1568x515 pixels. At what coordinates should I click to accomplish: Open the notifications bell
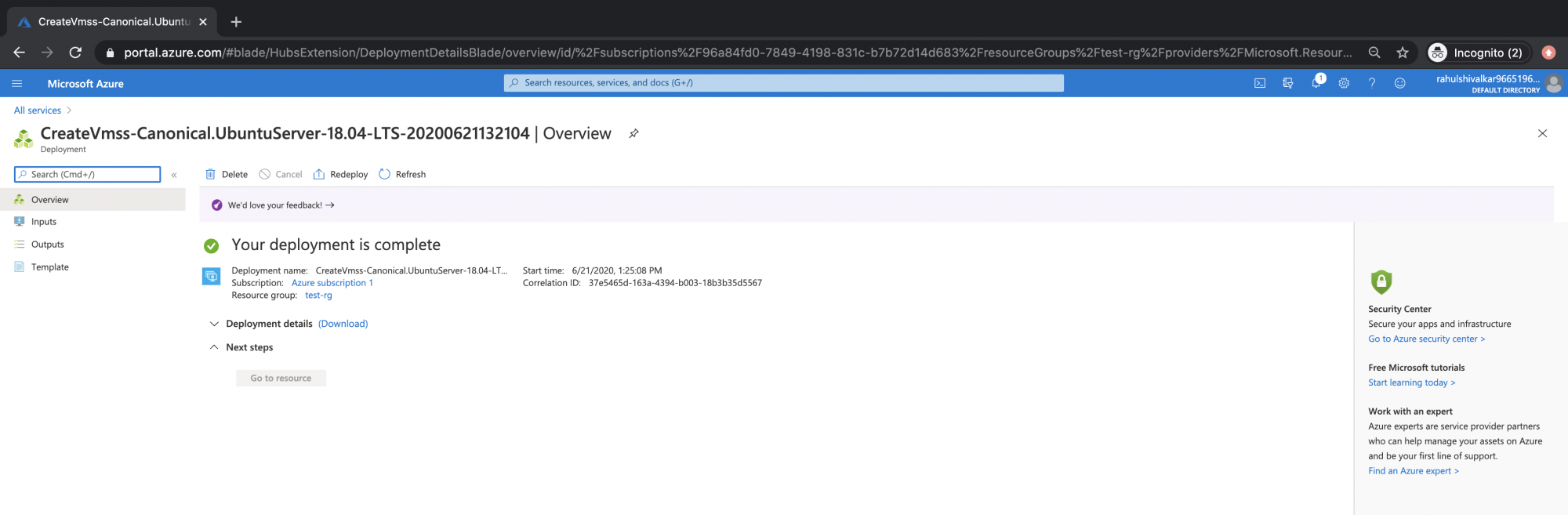pyautogui.click(x=1316, y=82)
